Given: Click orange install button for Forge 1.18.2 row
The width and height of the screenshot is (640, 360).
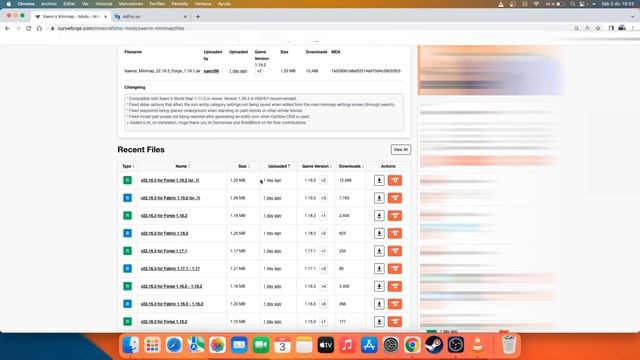Looking at the screenshot, I should pyautogui.click(x=395, y=216).
